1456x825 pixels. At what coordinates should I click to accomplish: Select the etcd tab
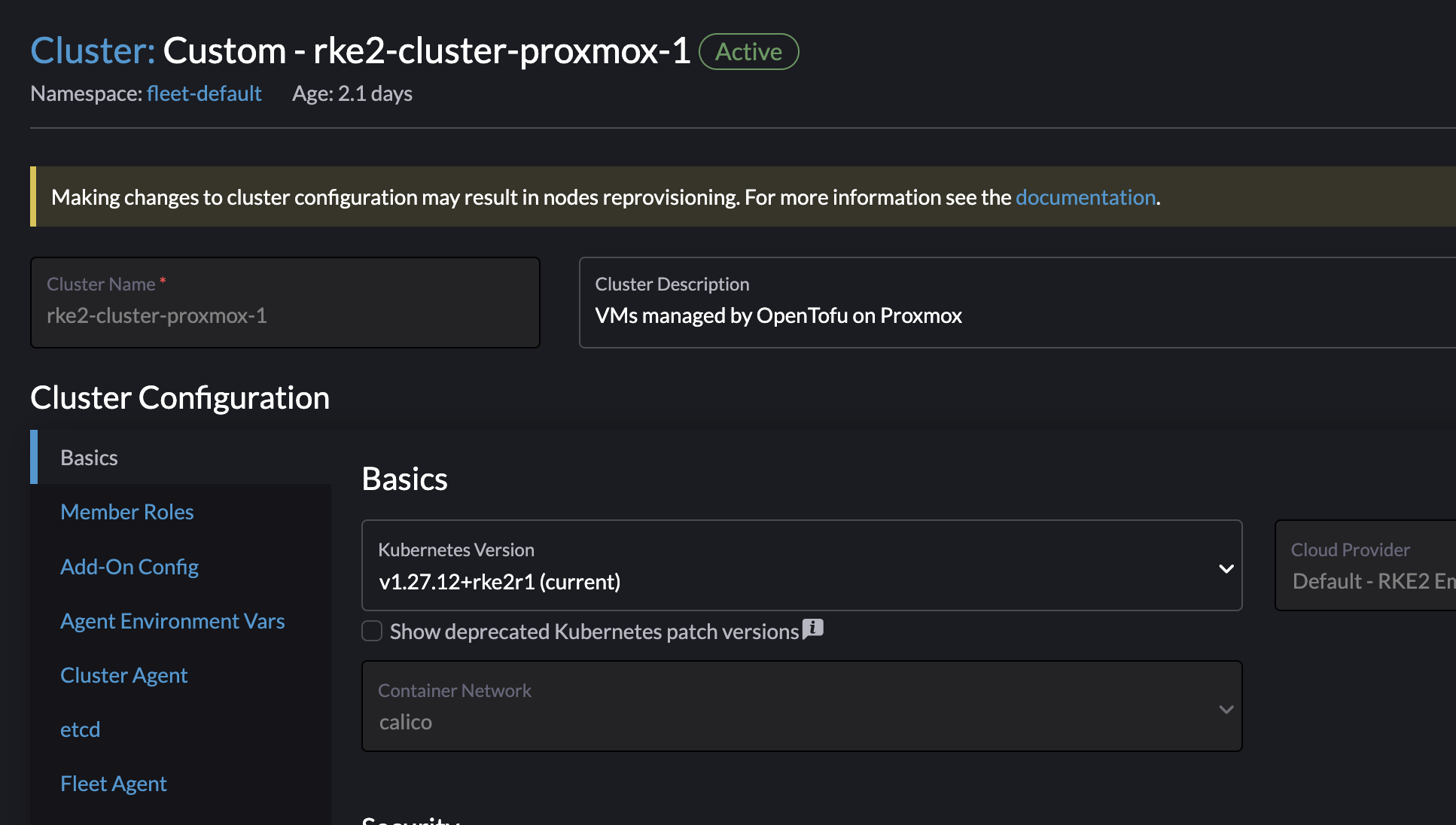[80, 729]
